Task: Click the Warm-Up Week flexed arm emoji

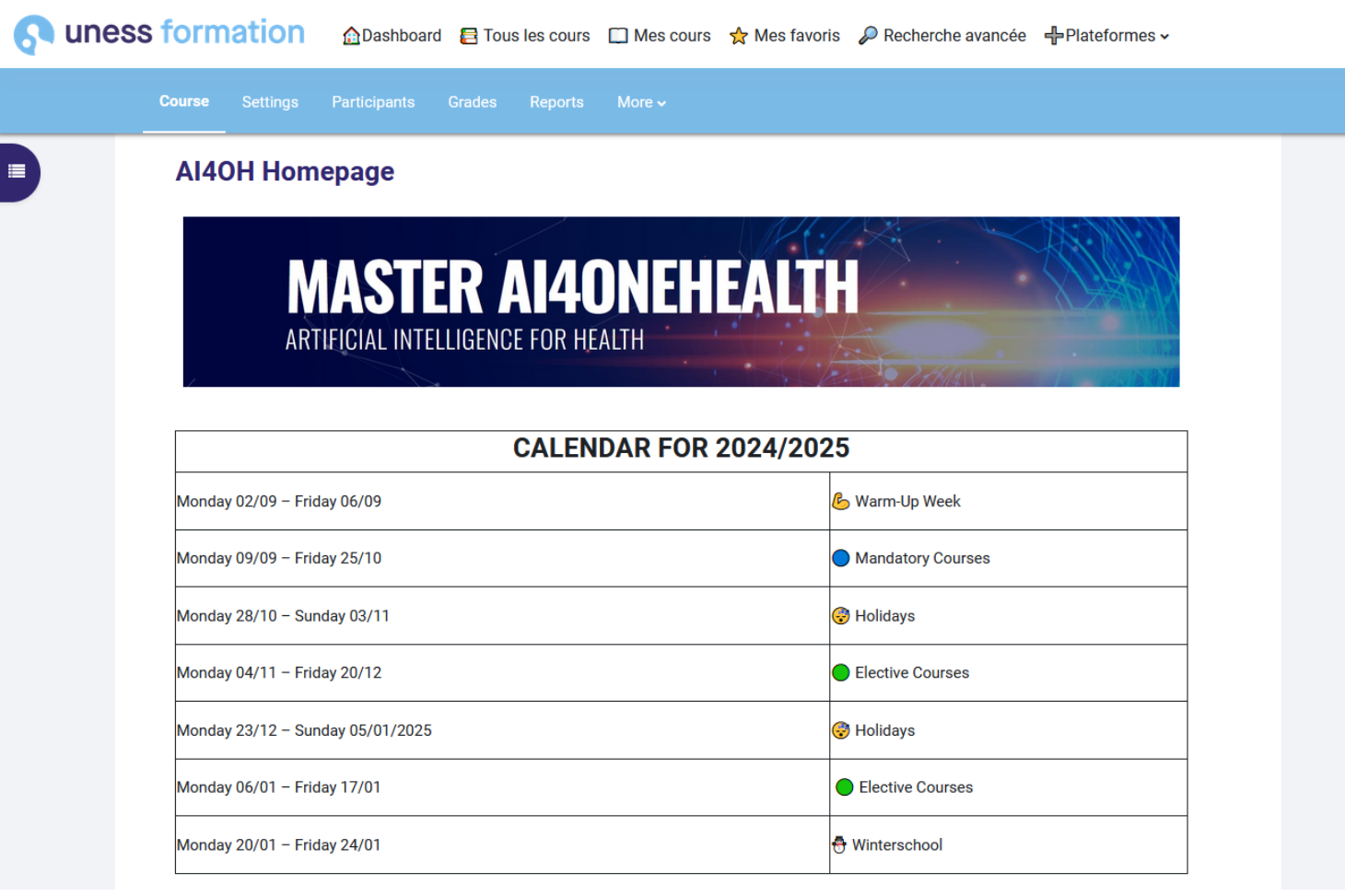Action: (841, 501)
